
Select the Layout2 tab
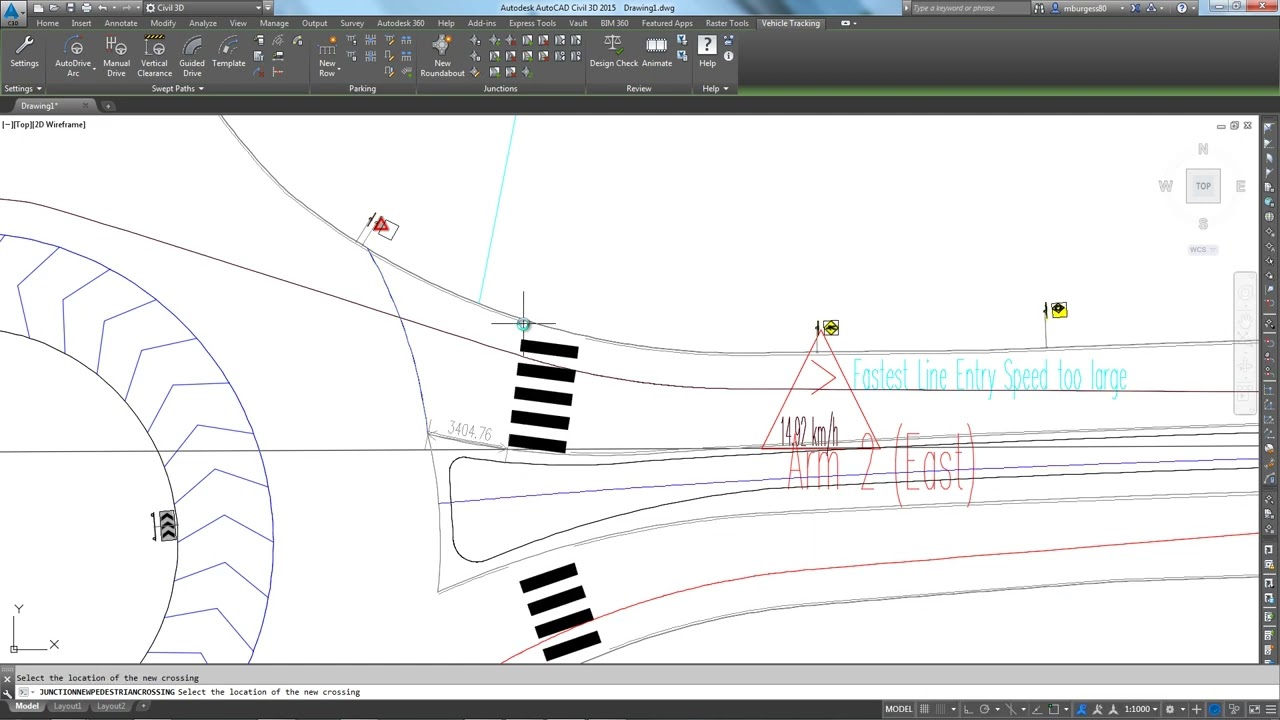111,706
